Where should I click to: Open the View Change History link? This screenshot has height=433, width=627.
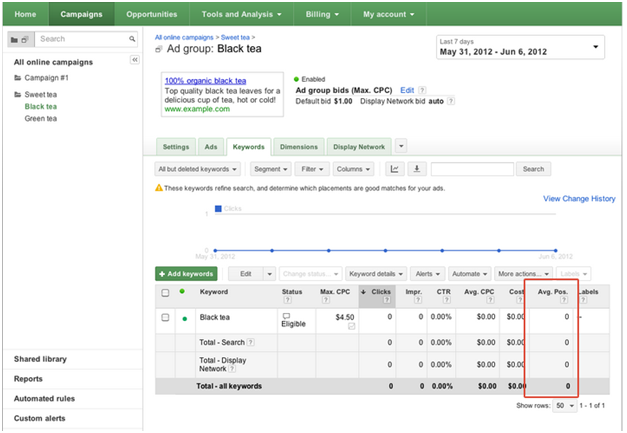click(x=579, y=199)
